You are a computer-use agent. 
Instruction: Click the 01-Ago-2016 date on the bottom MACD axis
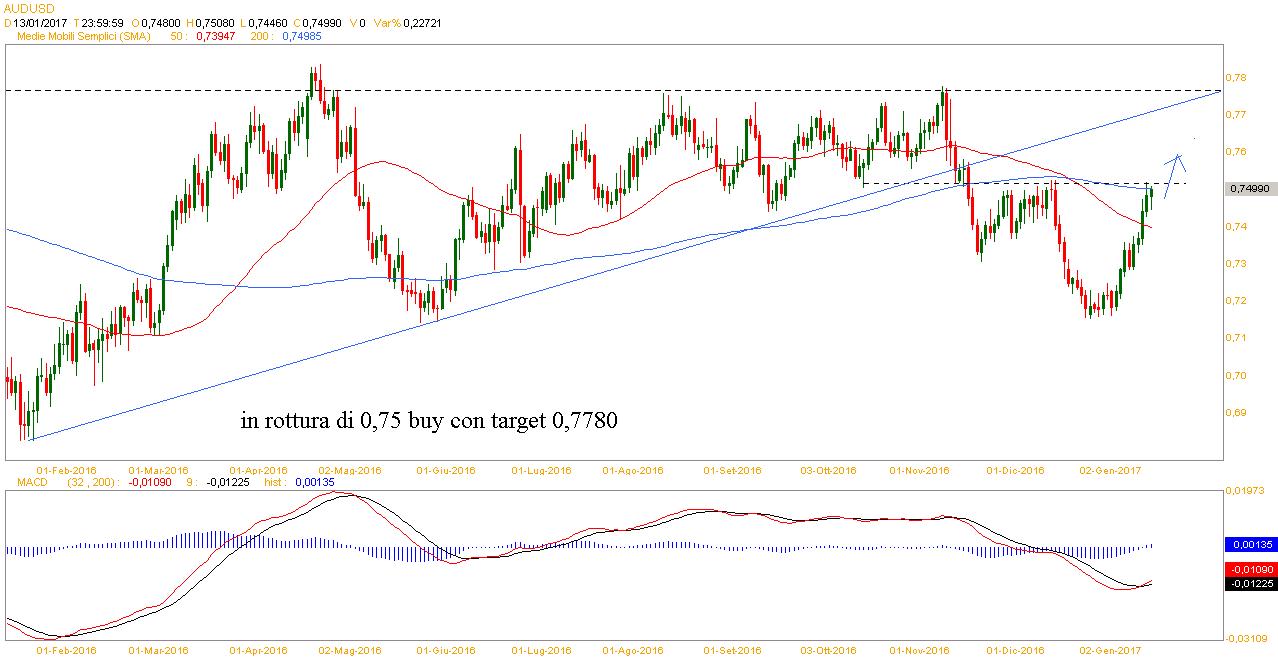coord(635,650)
